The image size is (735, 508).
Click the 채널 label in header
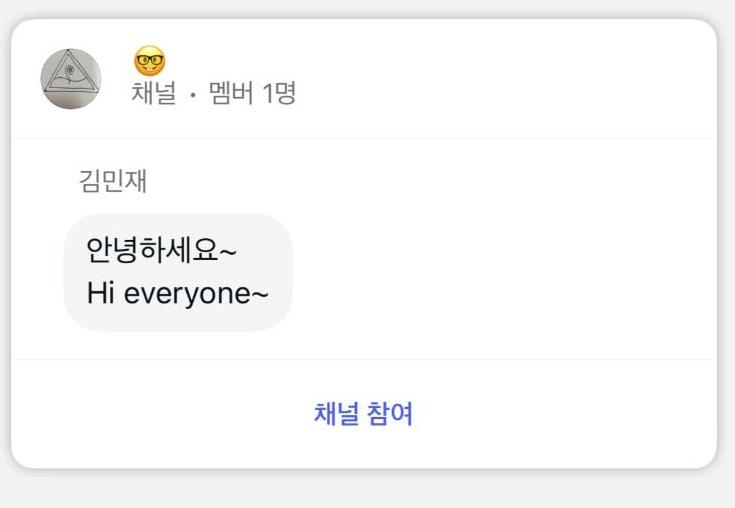(x=154, y=94)
